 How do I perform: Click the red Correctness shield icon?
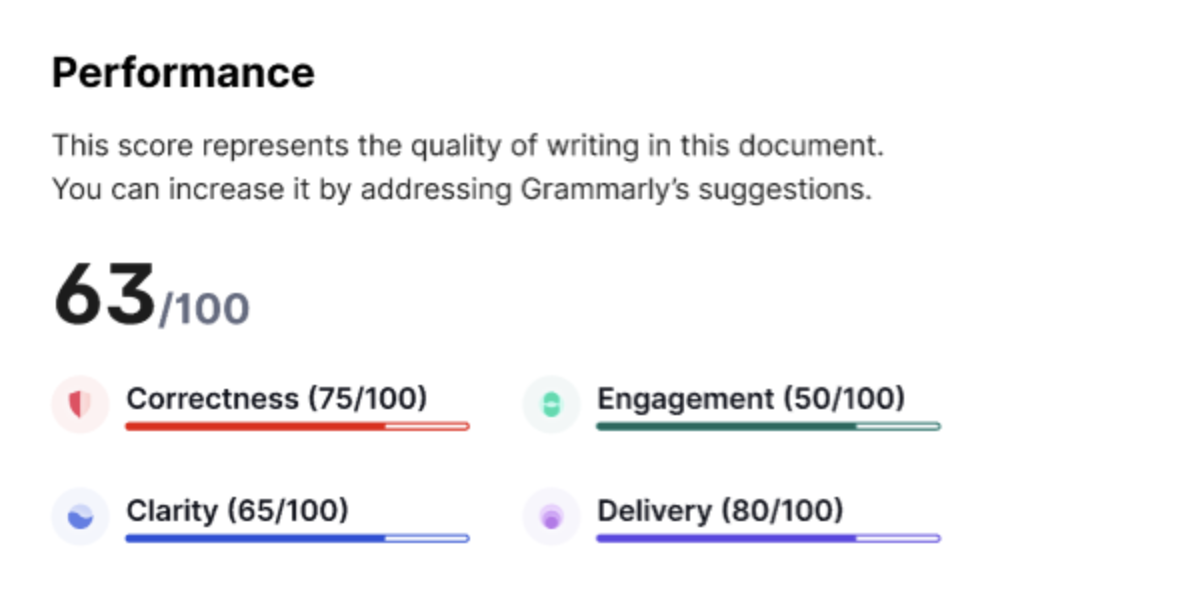pos(79,404)
